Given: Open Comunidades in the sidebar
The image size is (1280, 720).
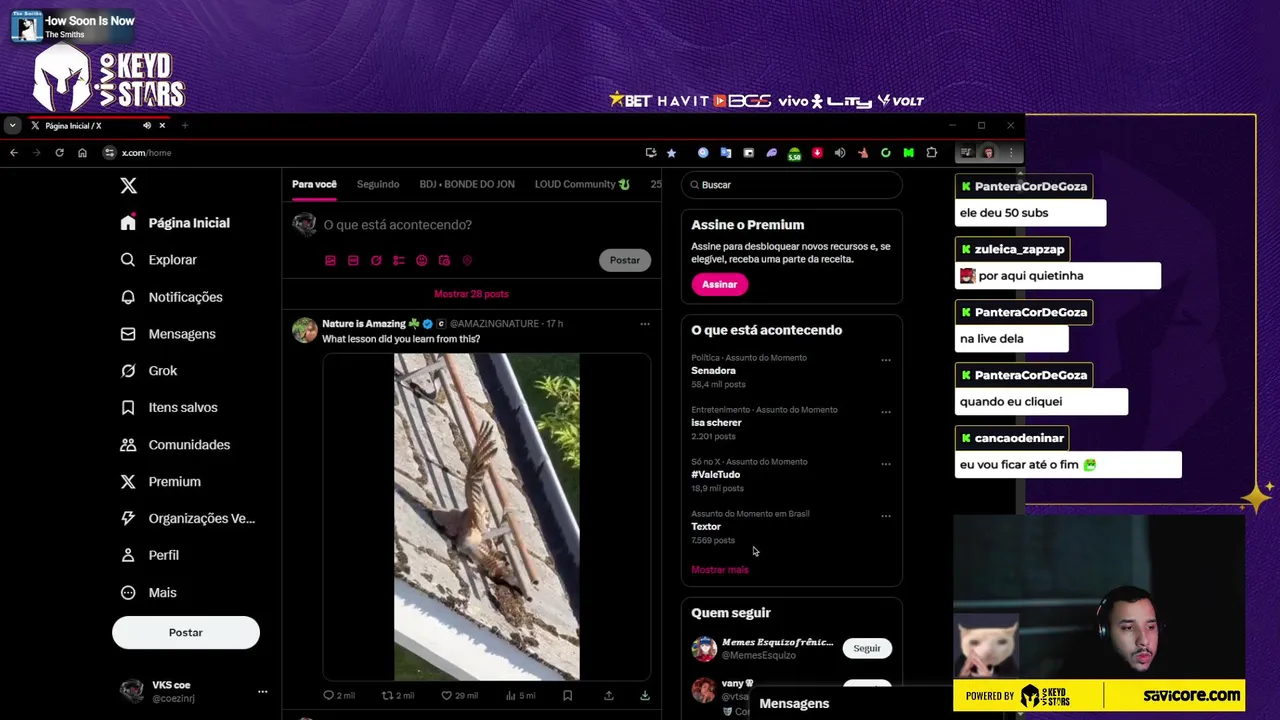Looking at the screenshot, I should (x=175, y=445).
